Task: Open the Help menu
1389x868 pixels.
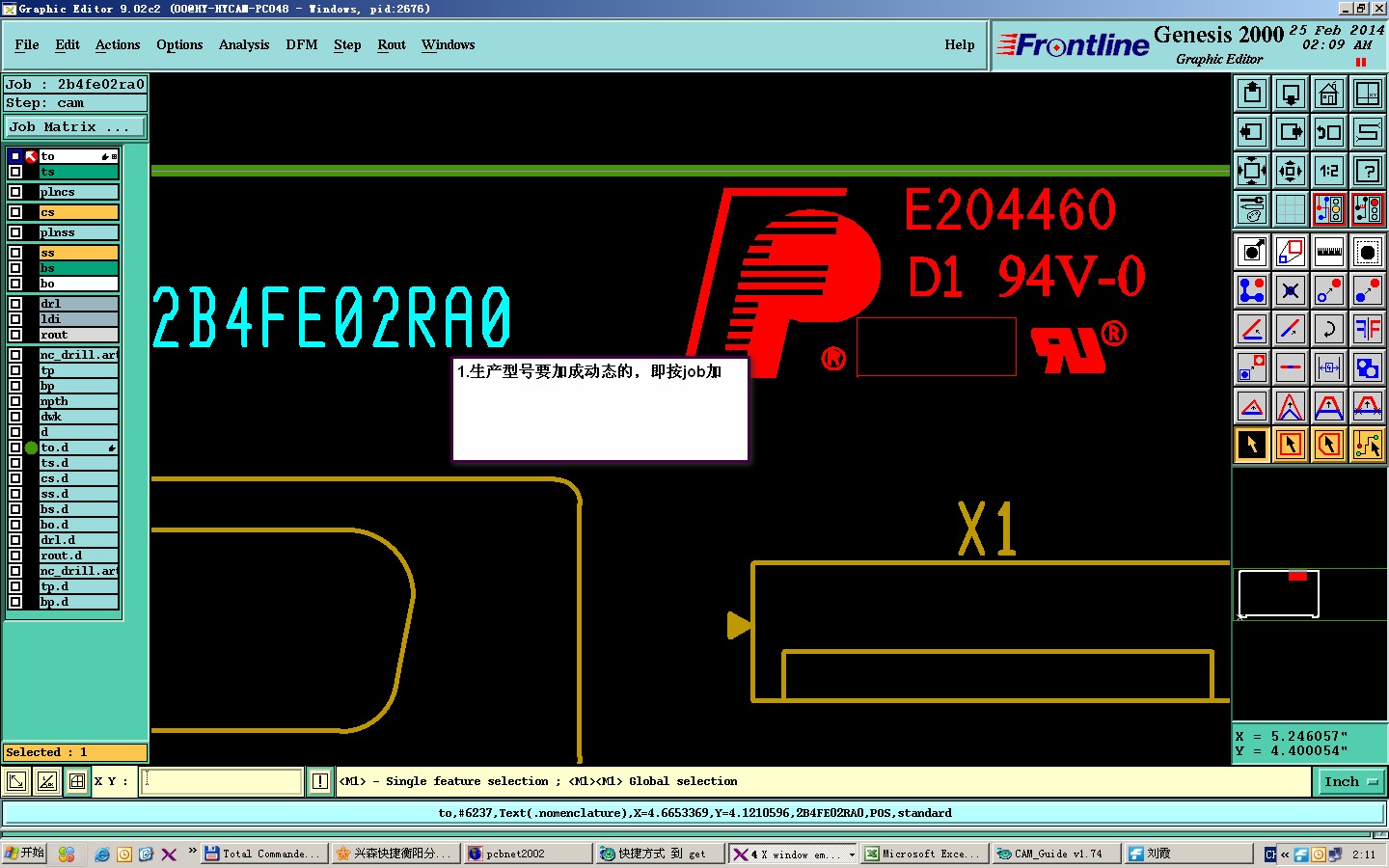Action: [960, 45]
